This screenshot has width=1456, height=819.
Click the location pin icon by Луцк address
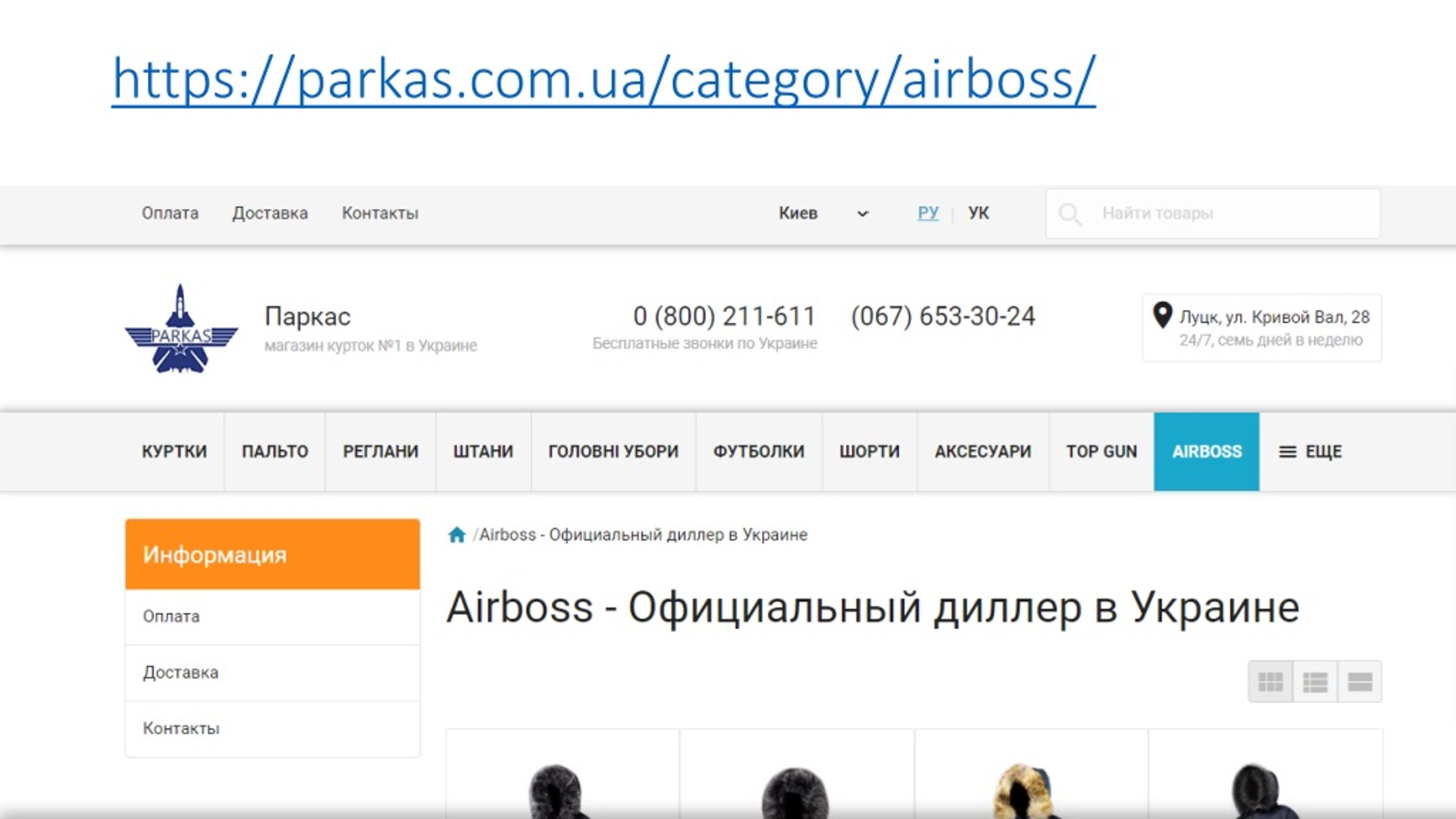click(1162, 315)
